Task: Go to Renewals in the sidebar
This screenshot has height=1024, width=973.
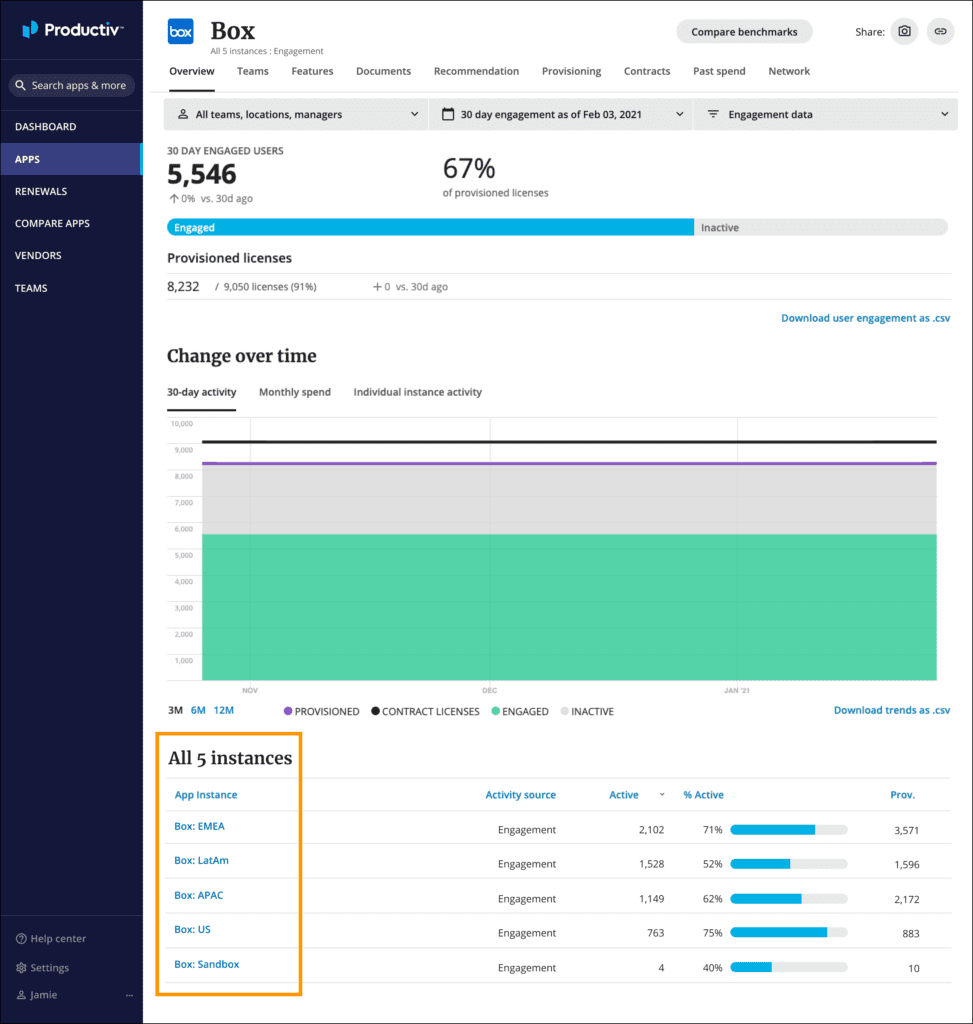Action: 72,191
